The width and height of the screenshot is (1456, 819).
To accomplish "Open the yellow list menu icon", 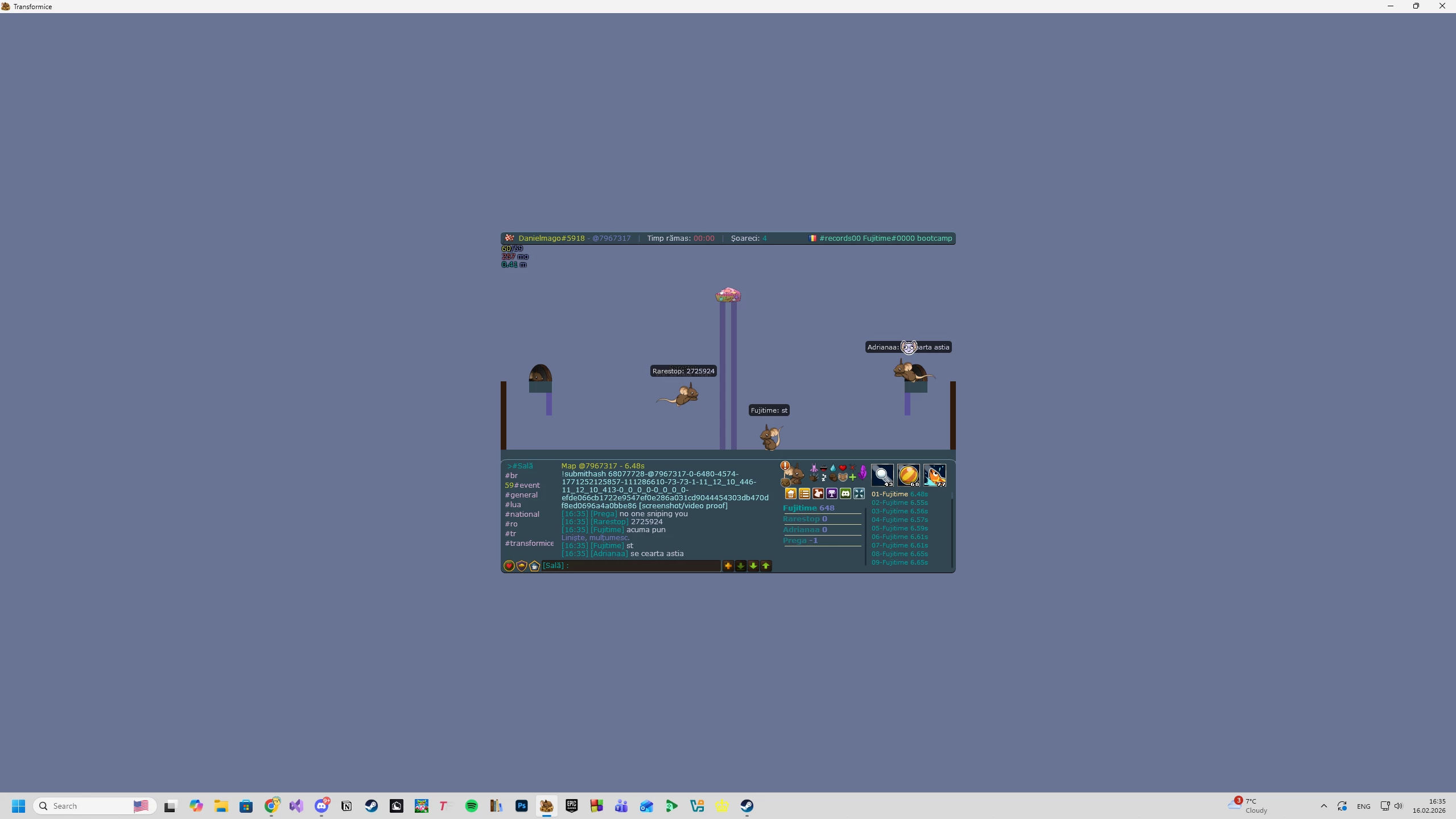I will point(804,493).
